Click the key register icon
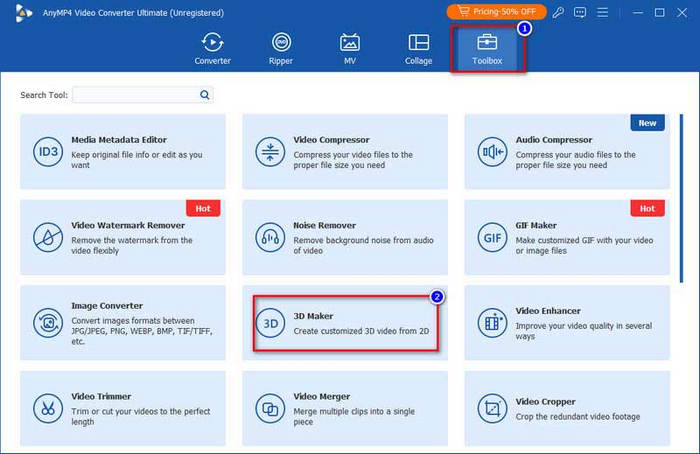The width and height of the screenshot is (700, 454). tap(558, 12)
